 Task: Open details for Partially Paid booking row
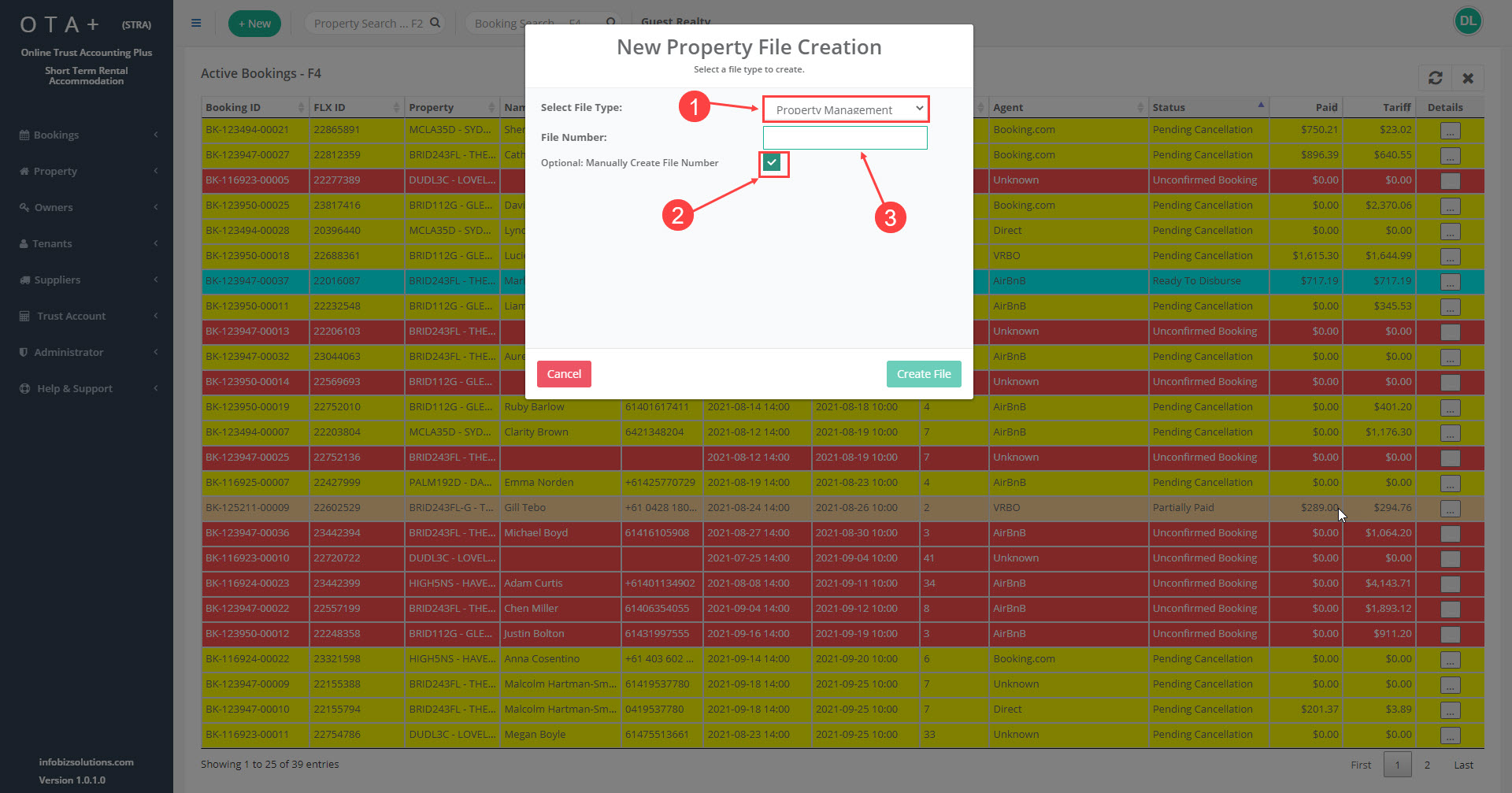click(x=1450, y=509)
